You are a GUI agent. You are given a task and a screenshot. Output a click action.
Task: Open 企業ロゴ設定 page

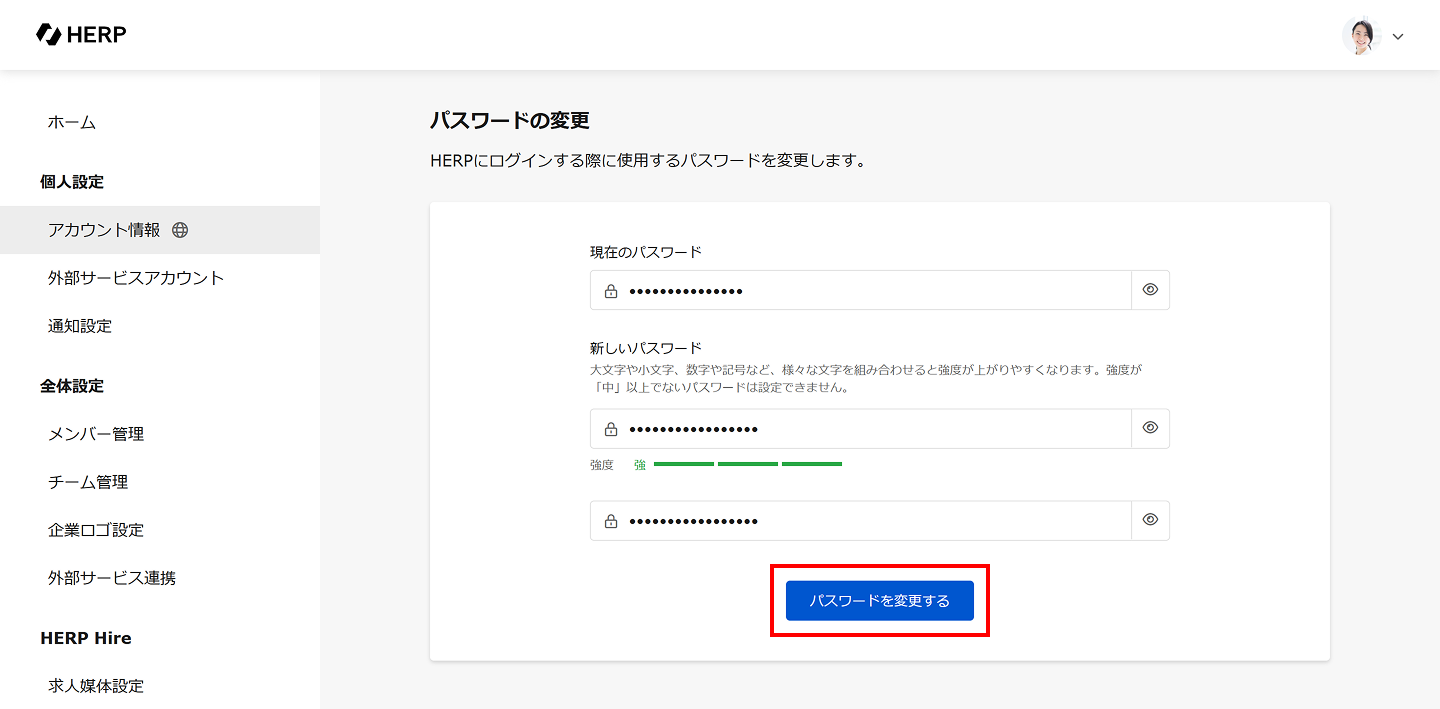(x=96, y=530)
